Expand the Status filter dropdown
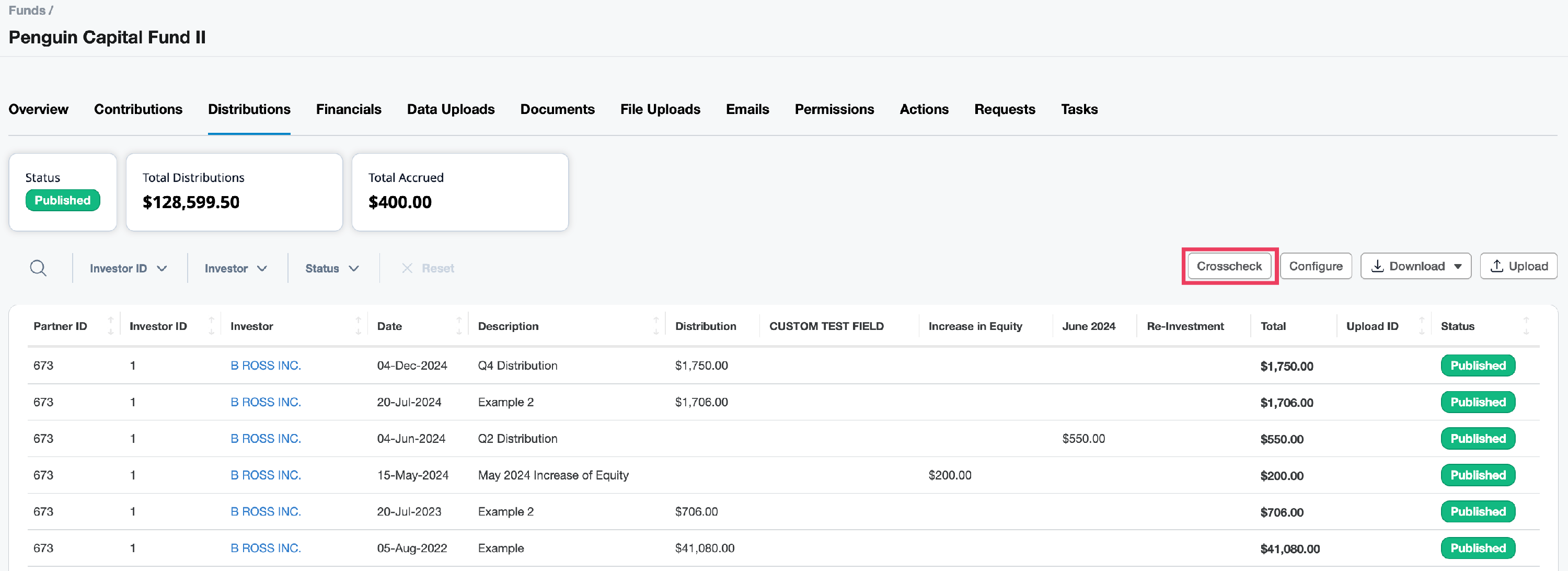 coord(332,268)
